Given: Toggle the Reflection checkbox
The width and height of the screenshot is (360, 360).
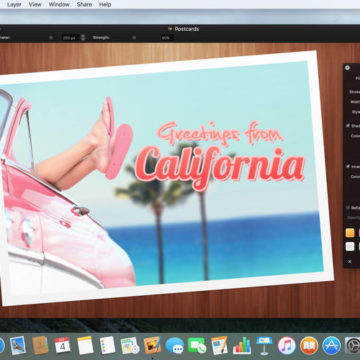Looking at the screenshot, I should coord(348,207).
